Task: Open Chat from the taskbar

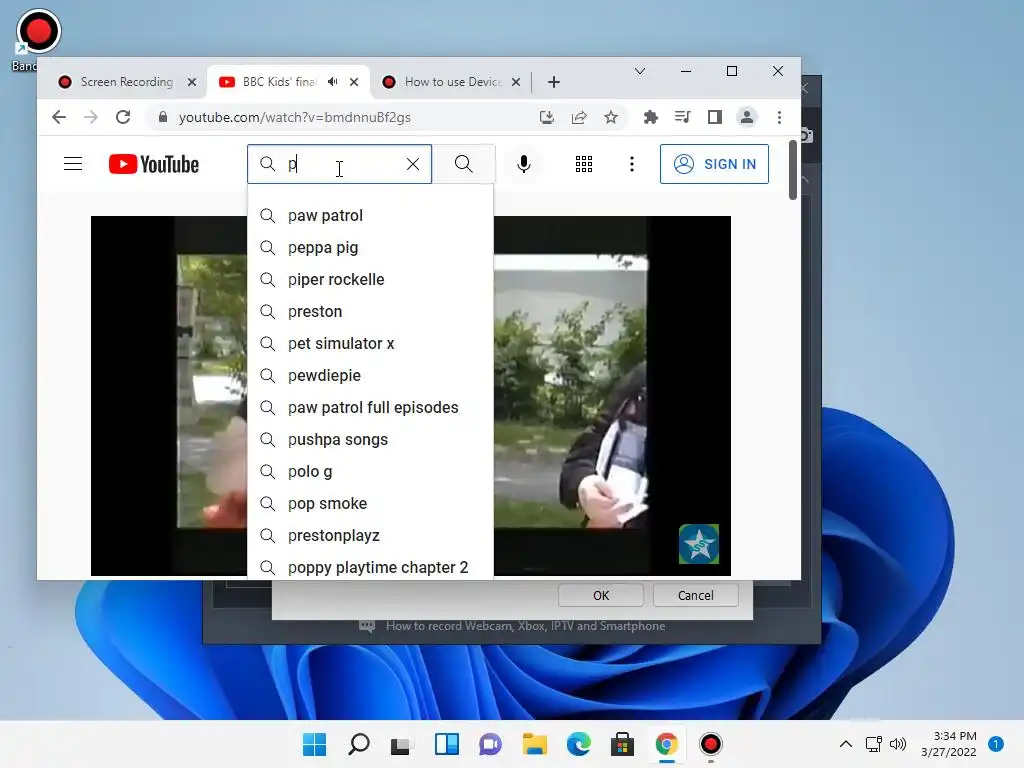Action: point(490,744)
